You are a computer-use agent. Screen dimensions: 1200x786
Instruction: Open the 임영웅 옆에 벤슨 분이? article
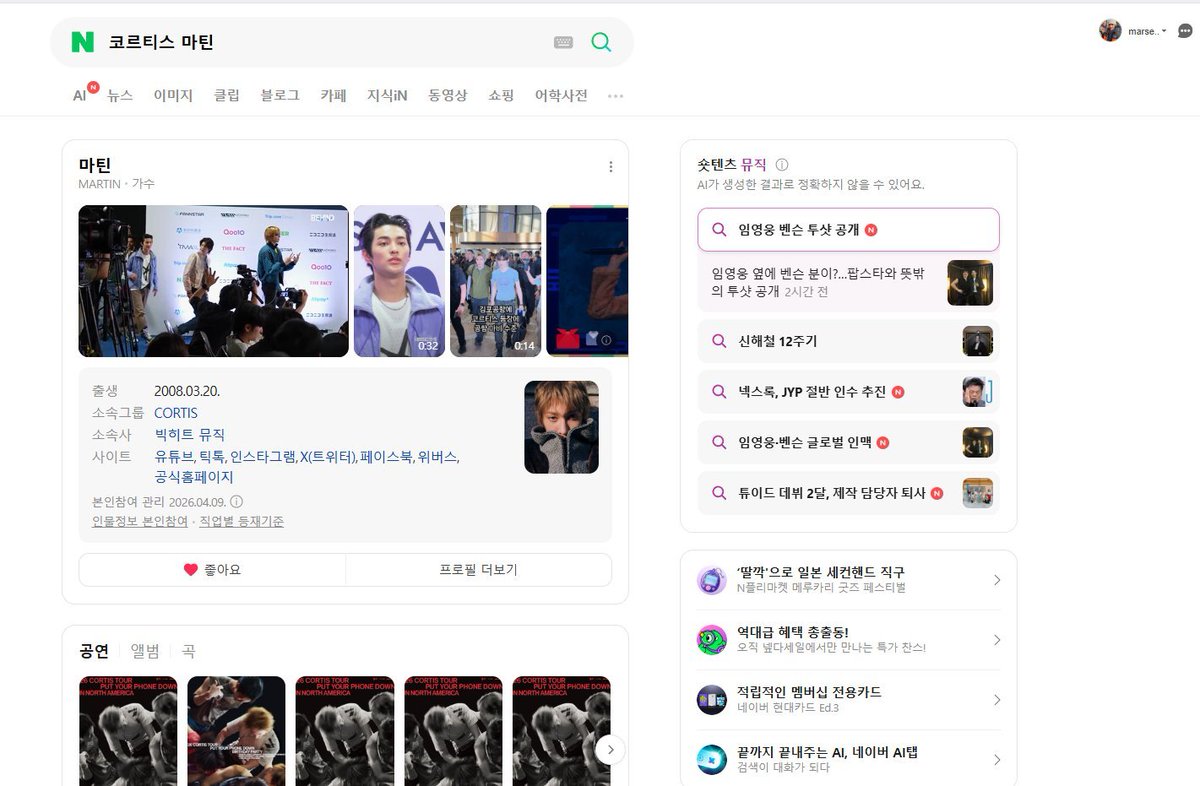coord(848,282)
